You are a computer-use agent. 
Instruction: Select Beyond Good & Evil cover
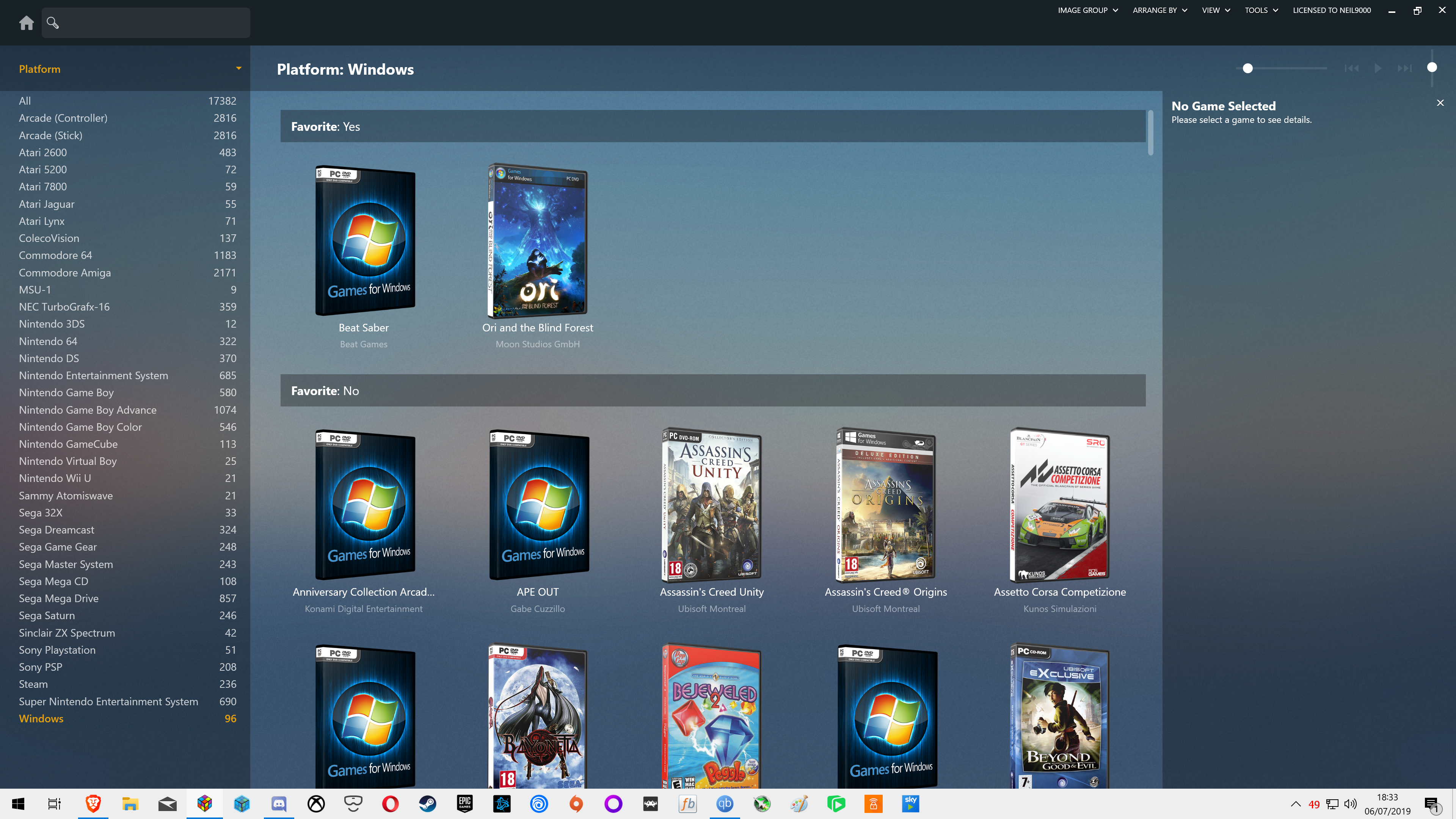pyautogui.click(x=1060, y=715)
